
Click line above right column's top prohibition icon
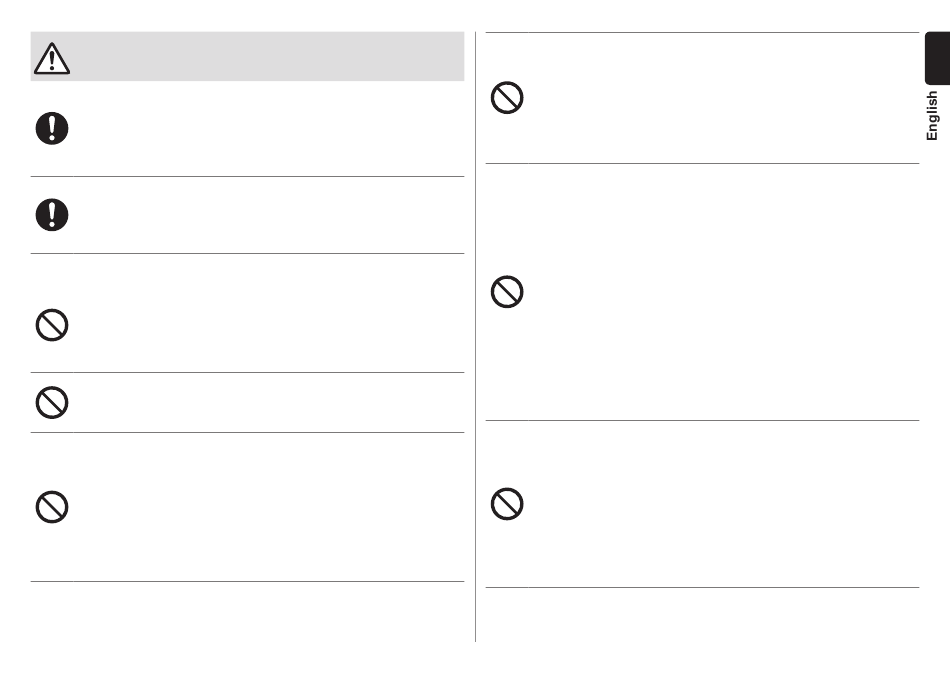click(x=702, y=32)
